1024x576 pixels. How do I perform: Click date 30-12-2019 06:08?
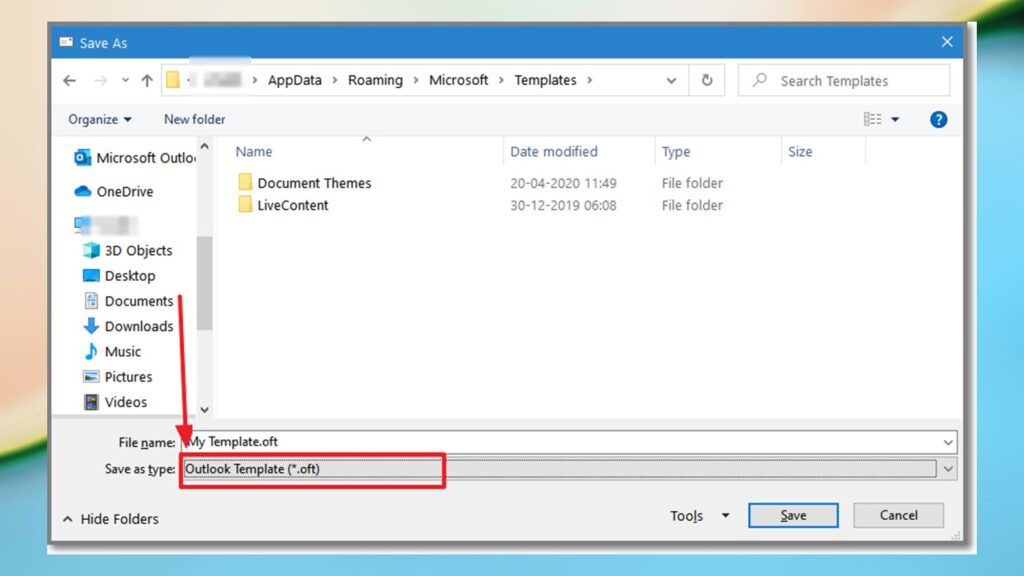(x=563, y=205)
